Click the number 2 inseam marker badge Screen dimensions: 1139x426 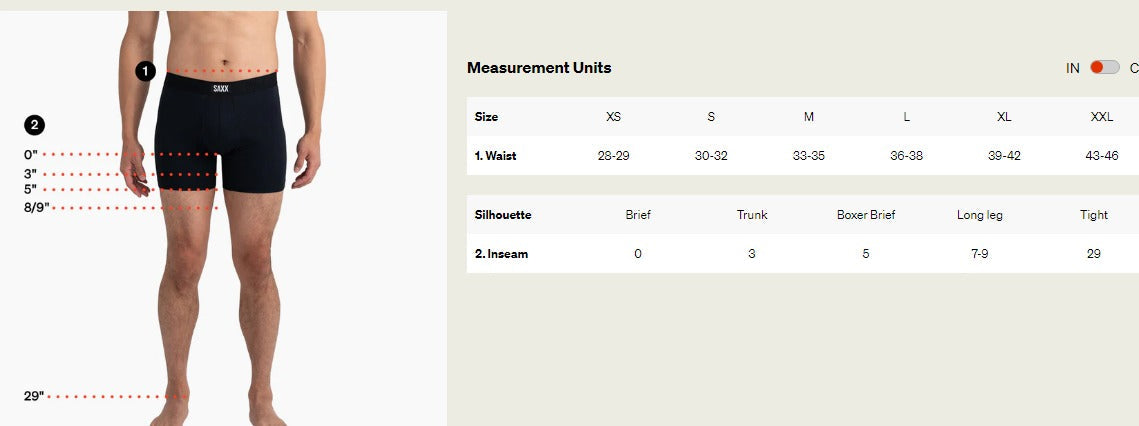(34, 125)
